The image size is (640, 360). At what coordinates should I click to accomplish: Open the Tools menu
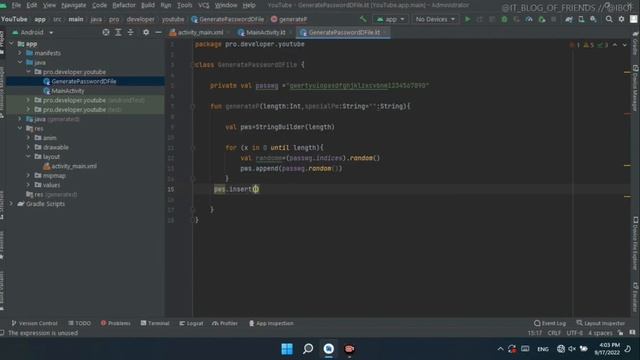(184, 5)
